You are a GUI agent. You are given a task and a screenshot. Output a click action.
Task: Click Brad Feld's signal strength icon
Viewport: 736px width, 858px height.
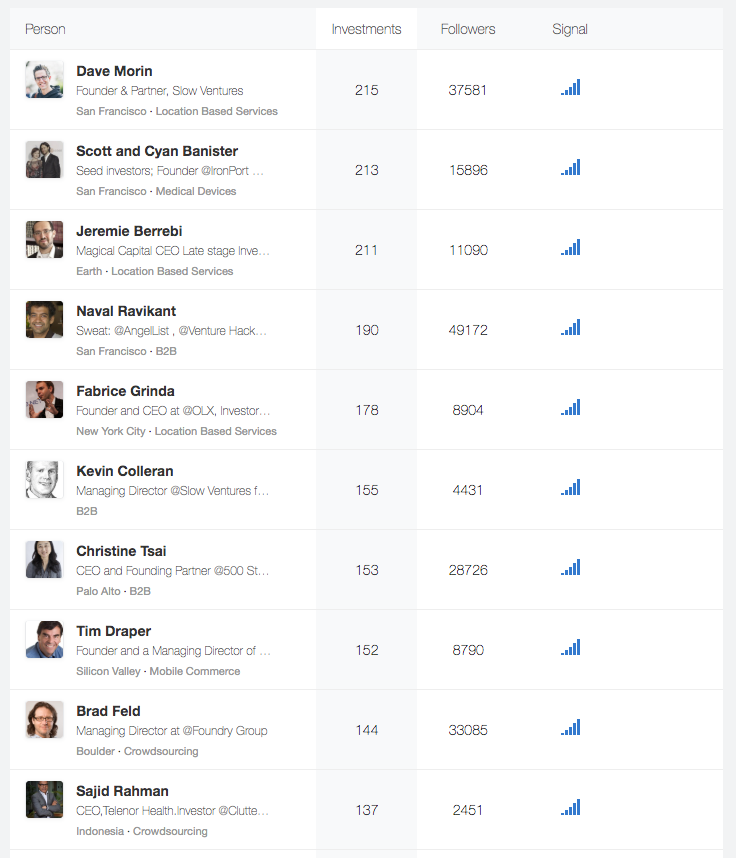pyautogui.click(x=570, y=728)
